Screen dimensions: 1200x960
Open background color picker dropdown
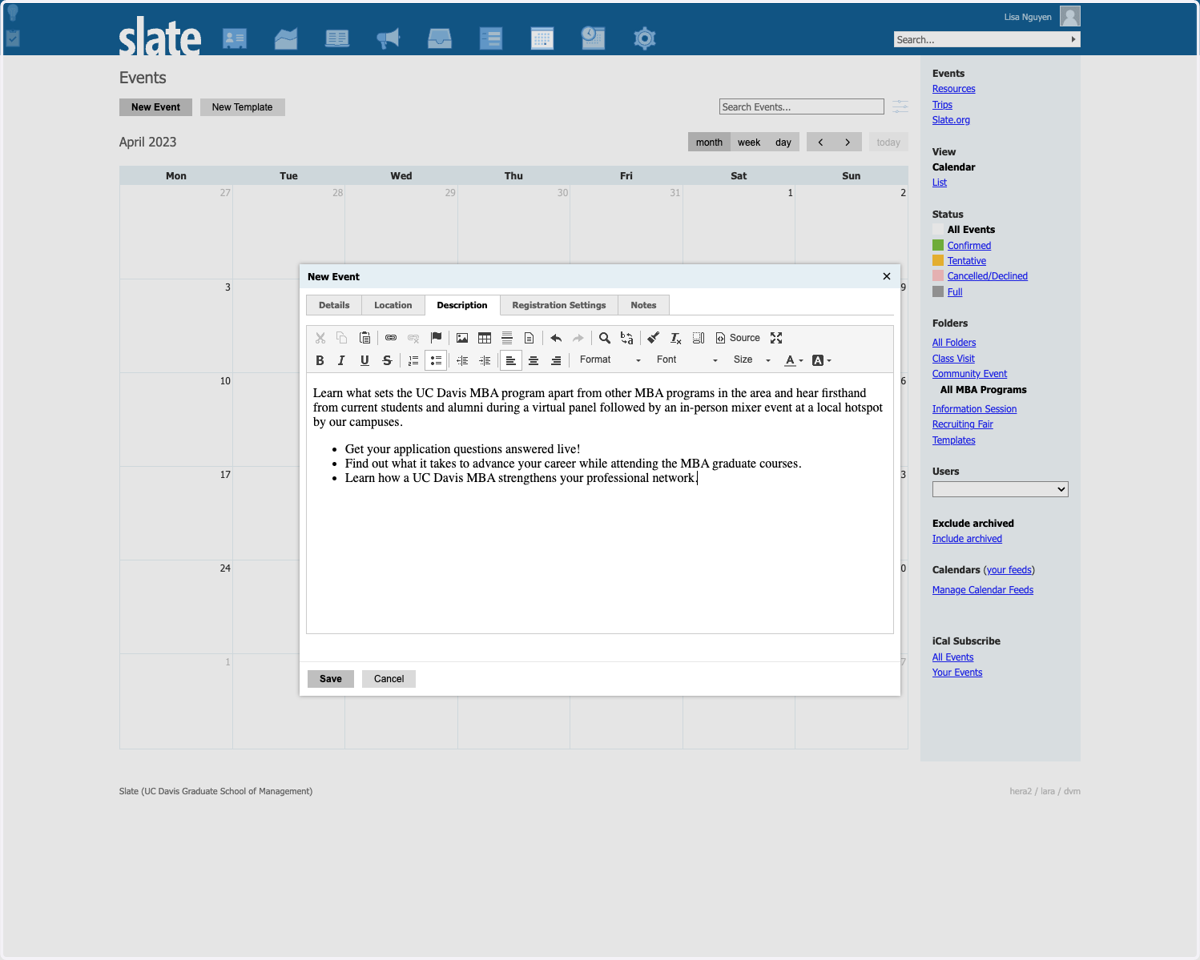821,360
